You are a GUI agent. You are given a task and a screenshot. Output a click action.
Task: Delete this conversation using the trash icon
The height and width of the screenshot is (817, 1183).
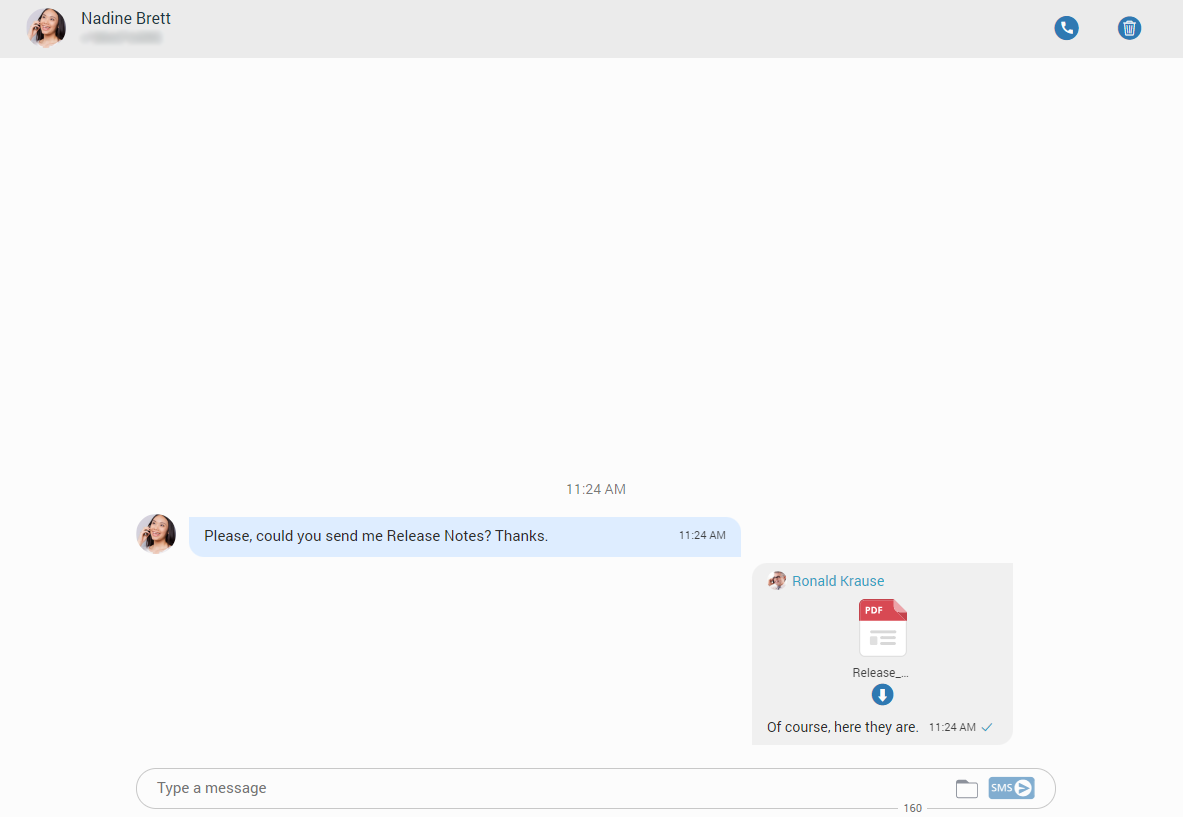1129,28
